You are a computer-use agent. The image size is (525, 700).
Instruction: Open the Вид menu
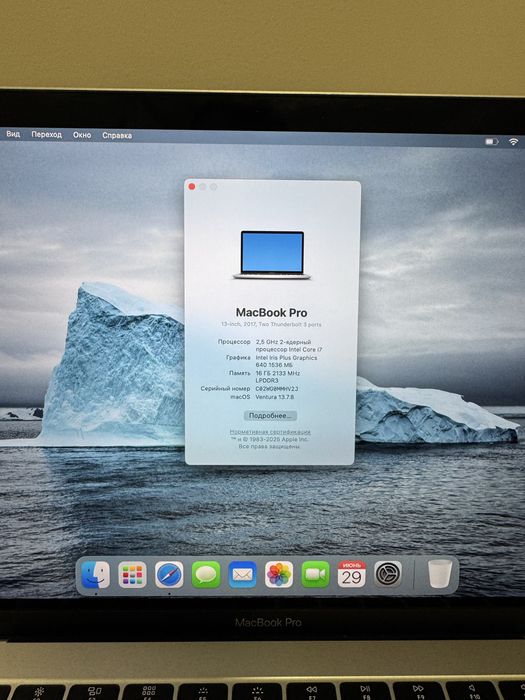(13, 134)
